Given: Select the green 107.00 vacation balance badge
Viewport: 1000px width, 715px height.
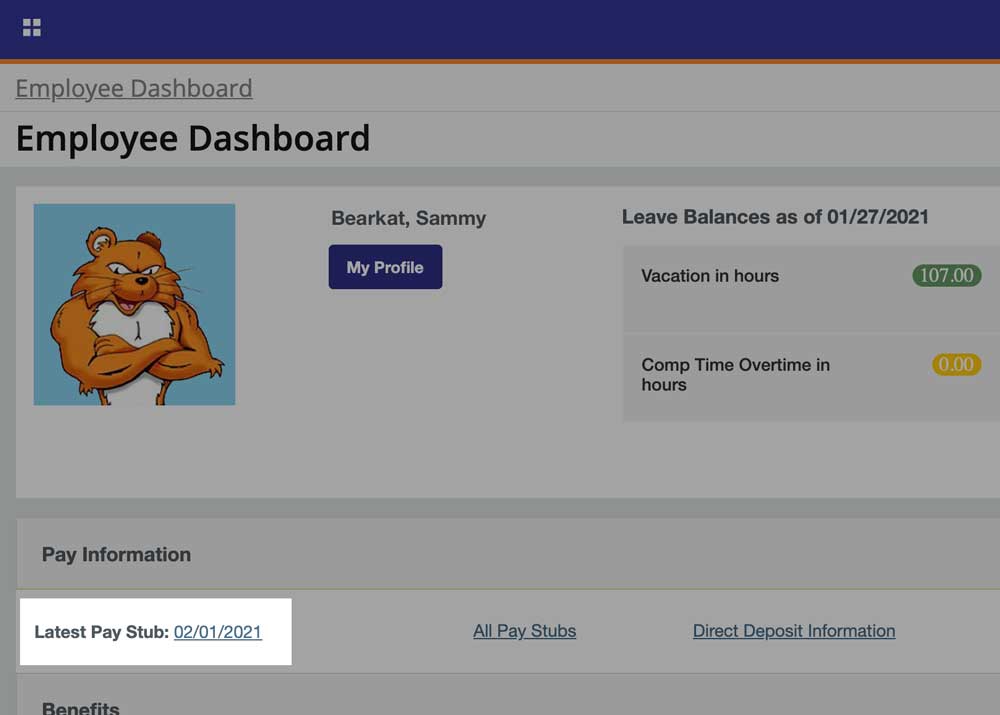Looking at the screenshot, I should (946, 276).
